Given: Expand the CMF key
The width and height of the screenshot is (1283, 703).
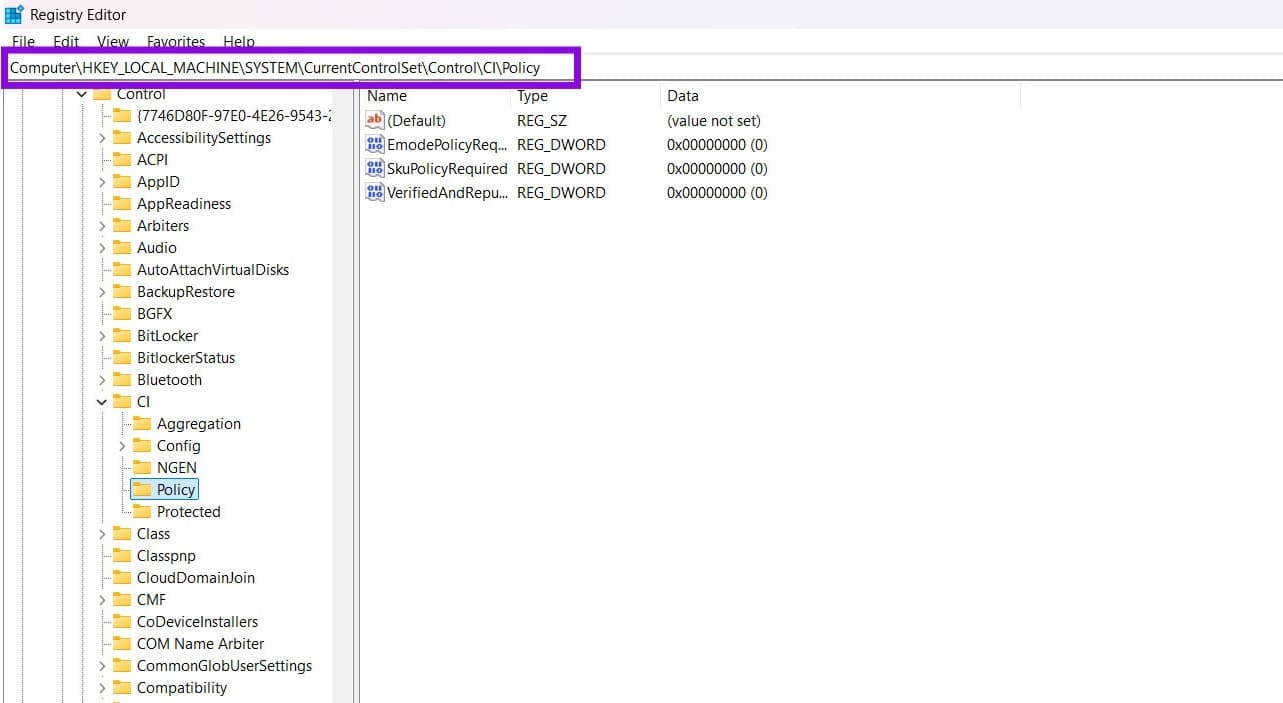Looking at the screenshot, I should pyautogui.click(x=102, y=600).
